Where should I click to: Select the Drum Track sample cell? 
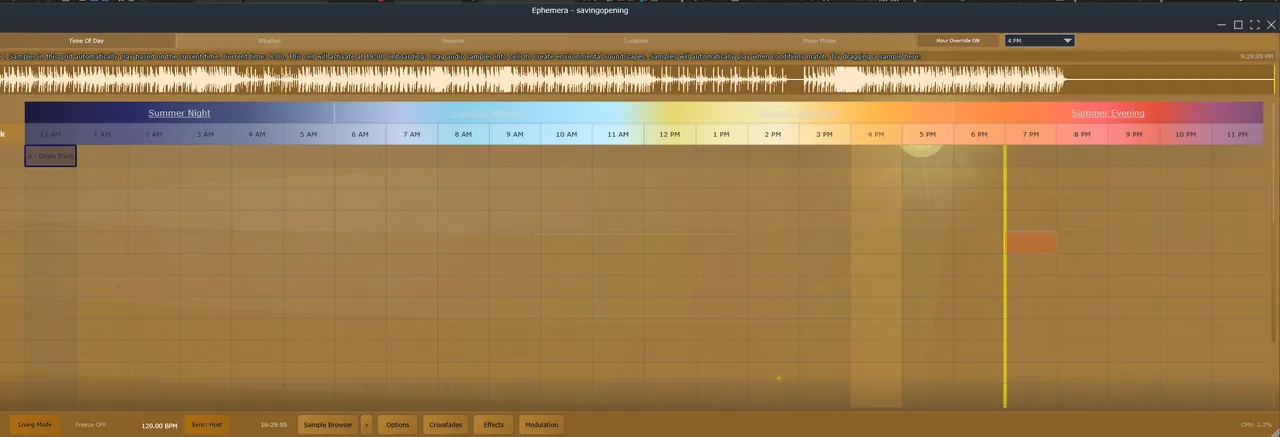pyautogui.click(x=51, y=156)
